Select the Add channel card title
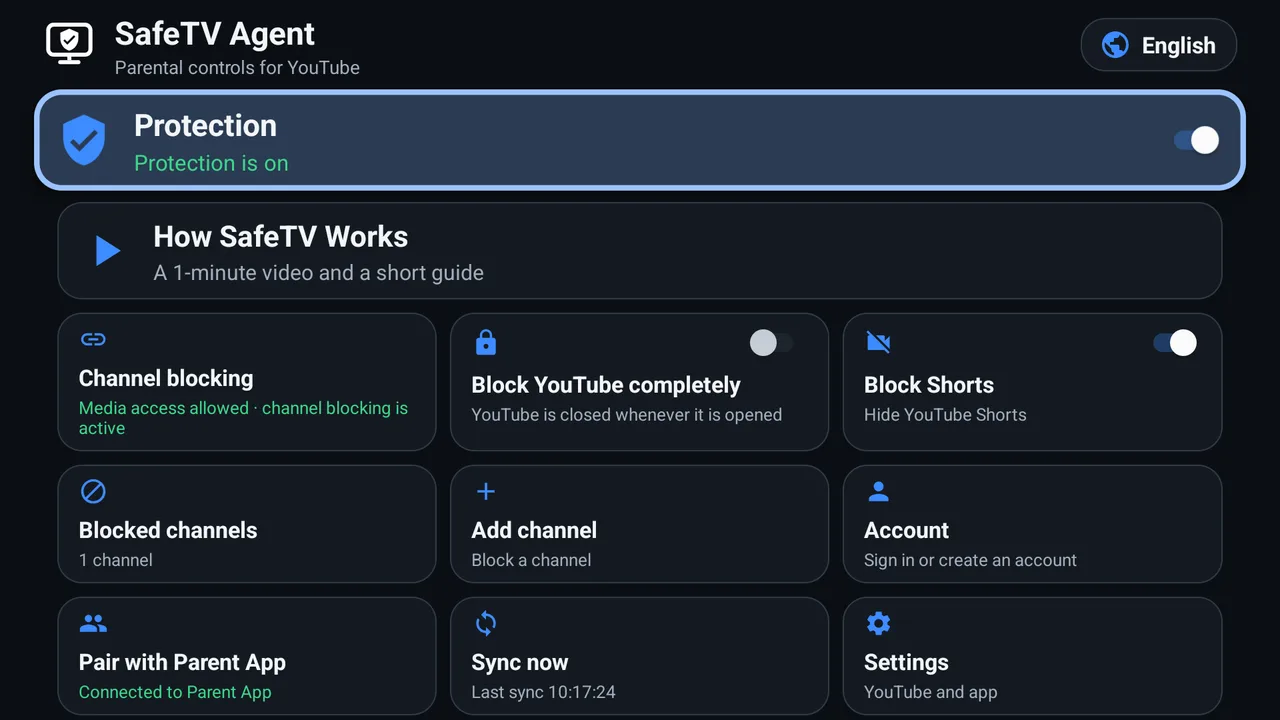 tap(534, 530)
